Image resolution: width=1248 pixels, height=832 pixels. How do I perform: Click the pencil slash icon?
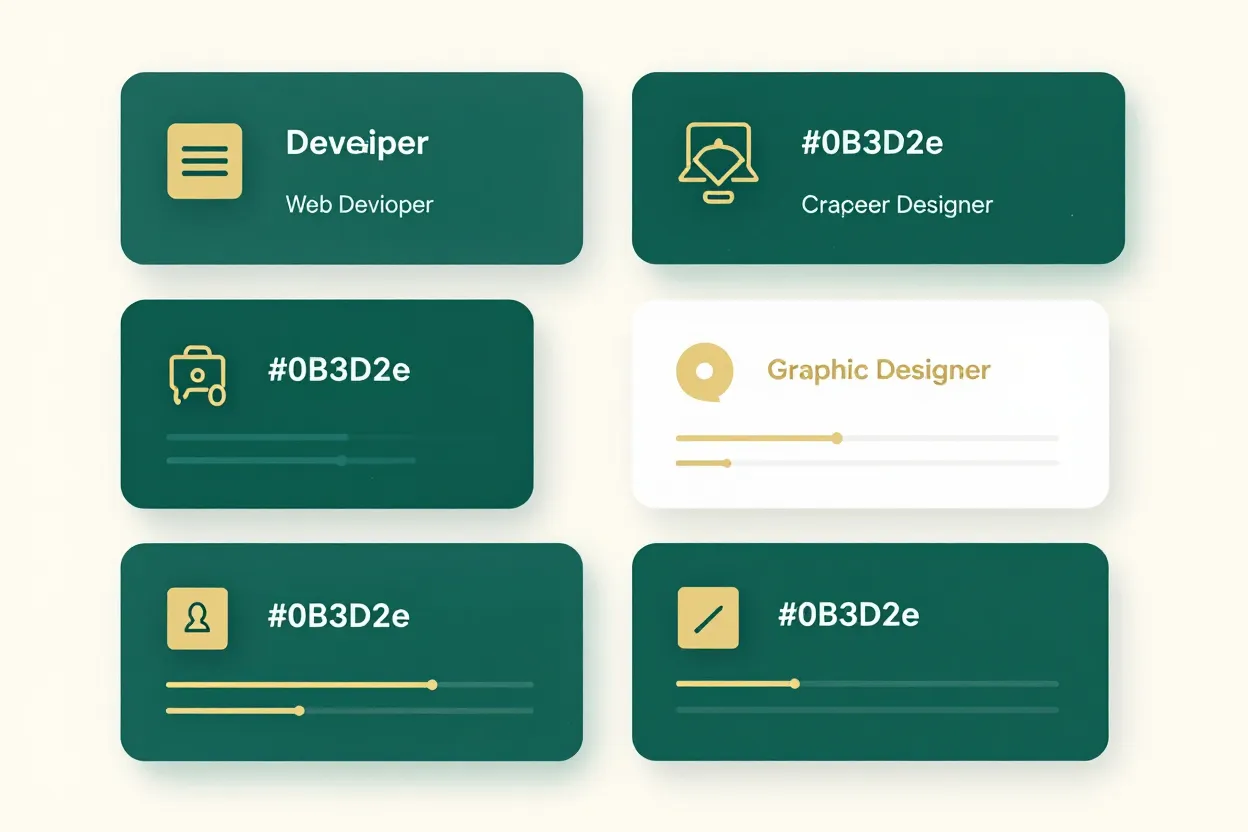708,618
